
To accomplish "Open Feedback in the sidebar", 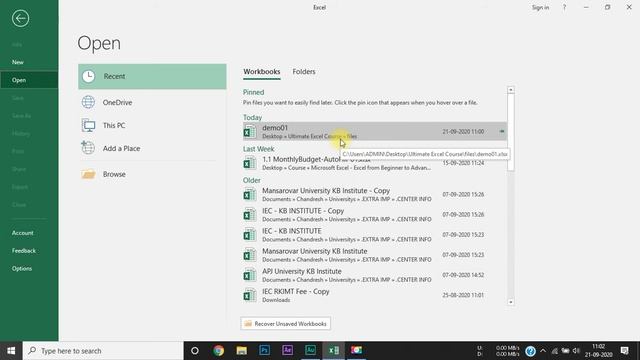I will click(24, 251).
